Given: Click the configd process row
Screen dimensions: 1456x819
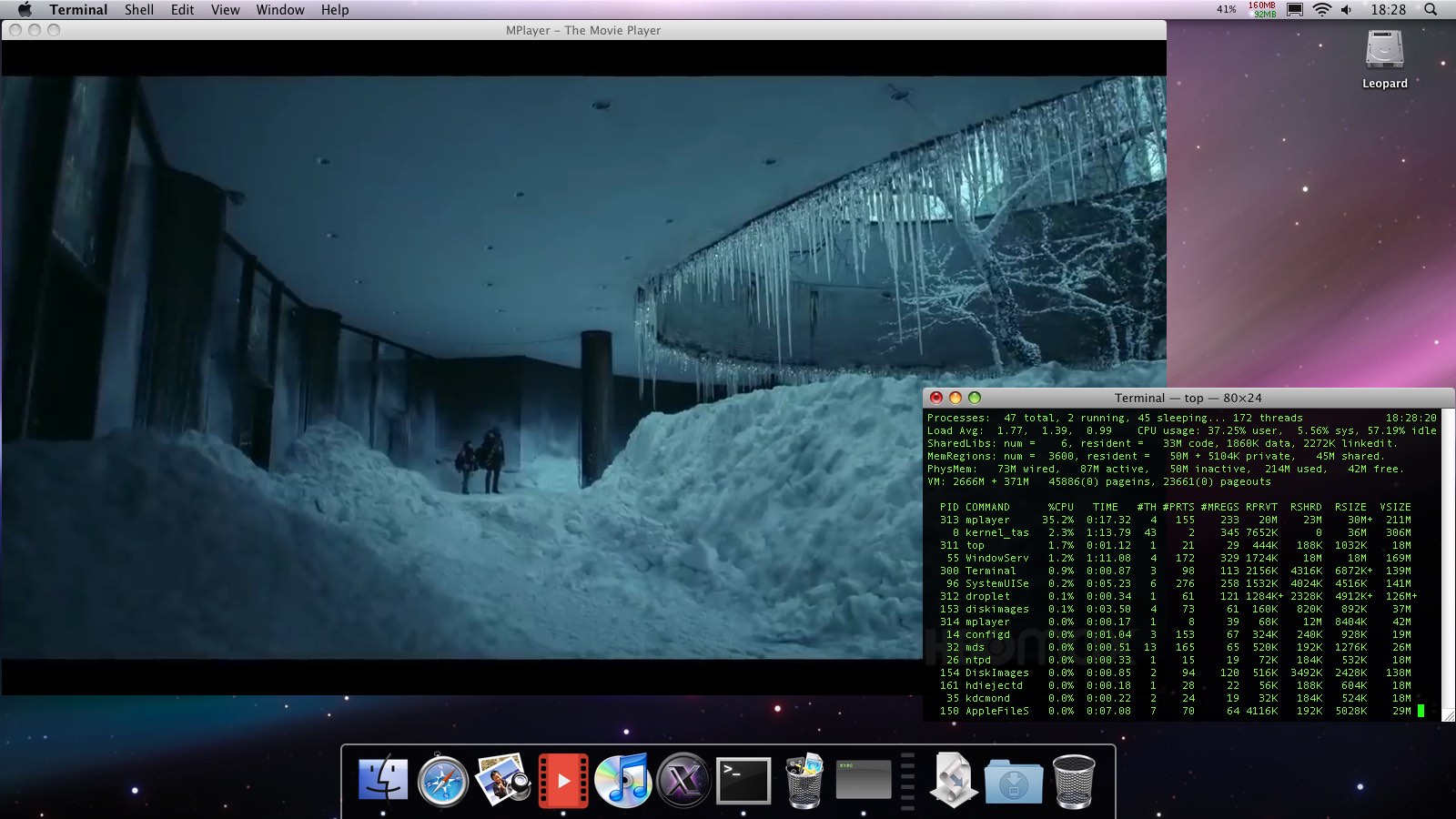Looking at the screenshot, I should (1175, 634).
